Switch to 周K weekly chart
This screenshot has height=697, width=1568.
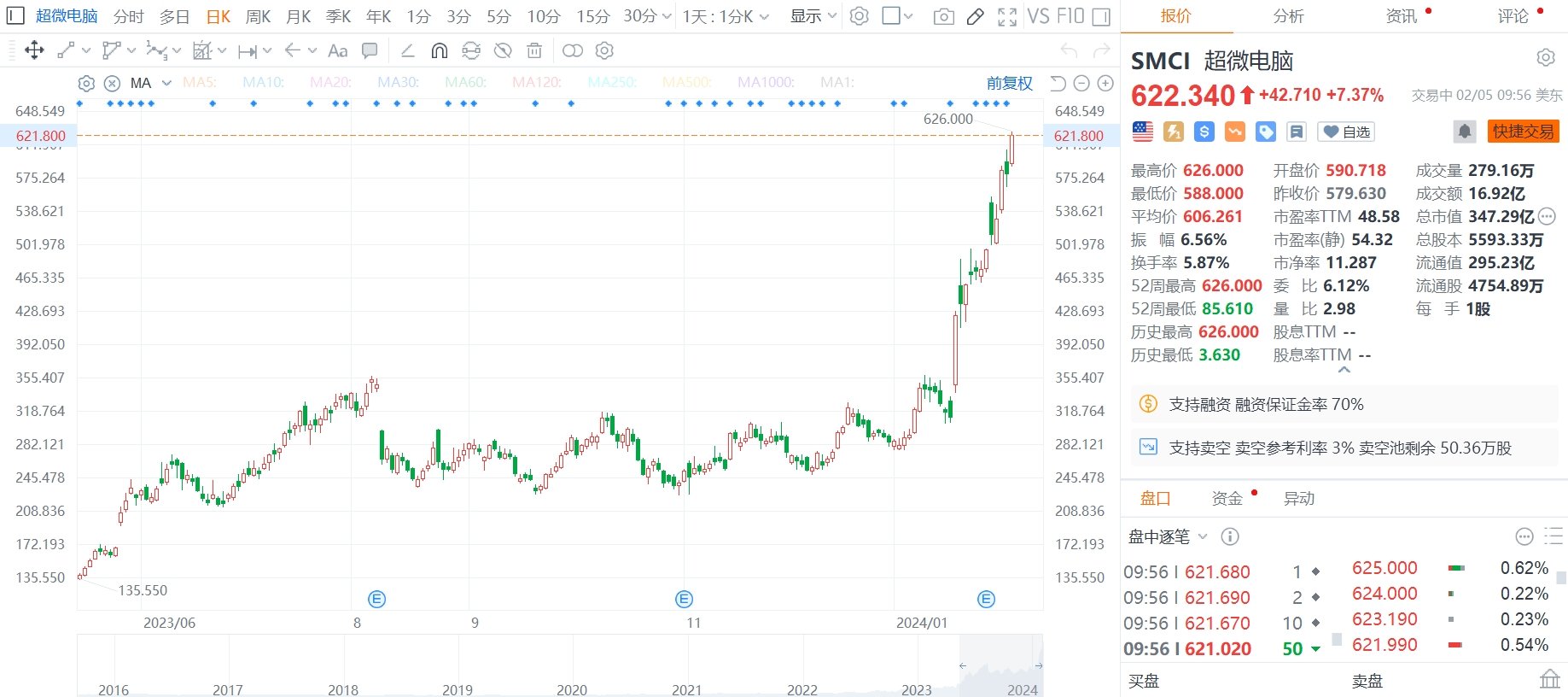(x=258, y=16)
